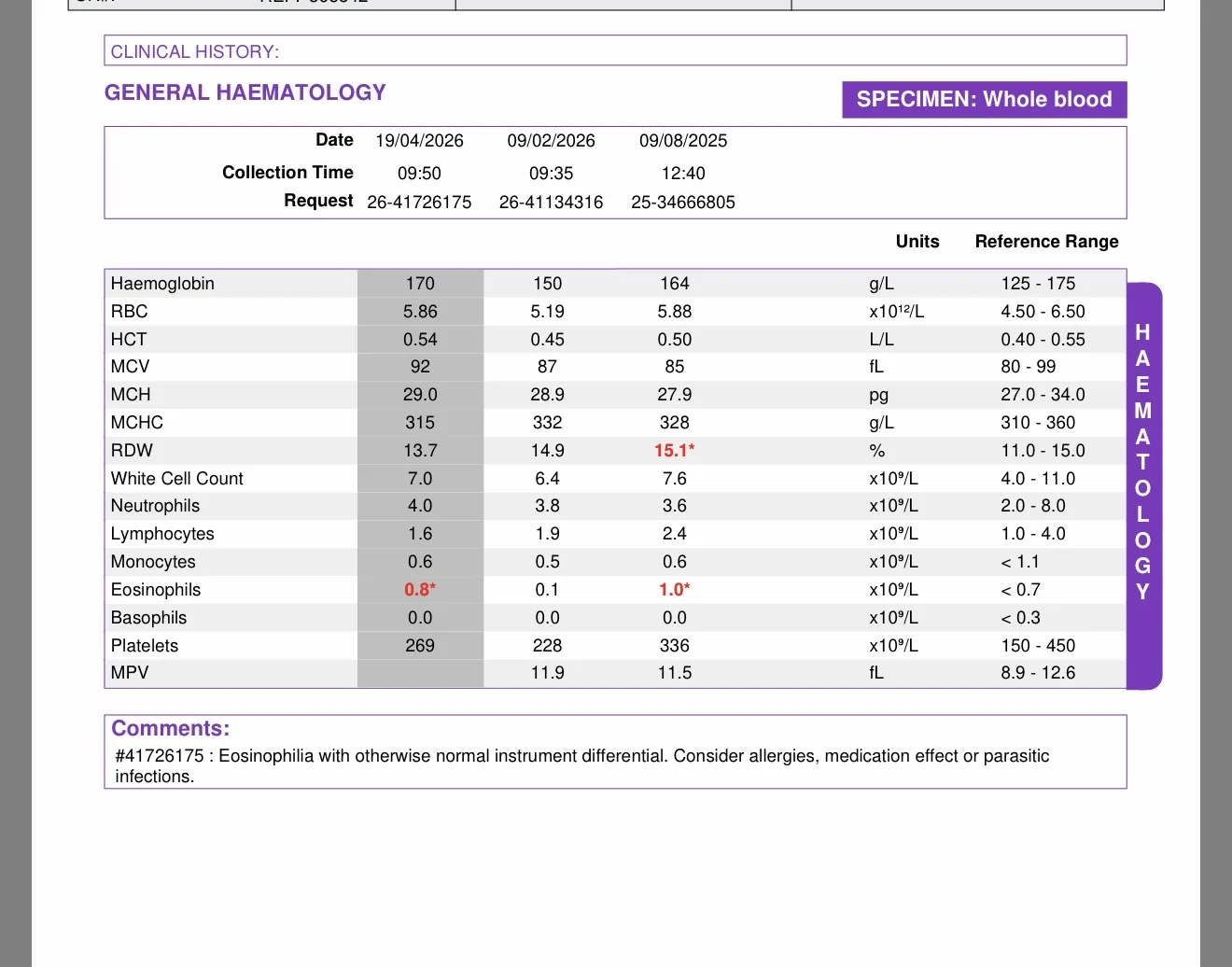Screen dimensions: 1232x967
Task: Click the White Cell Count row label
Action: [x=177, y=479]
